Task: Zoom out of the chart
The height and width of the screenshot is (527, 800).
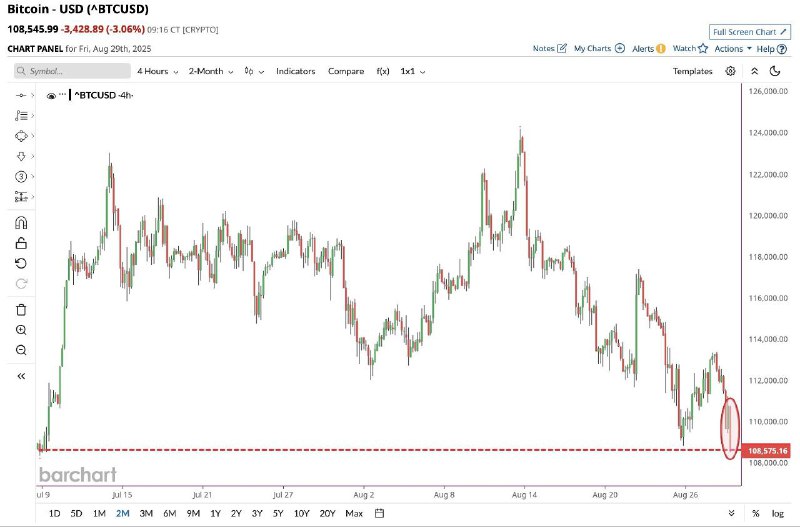Action: [21, 350]
